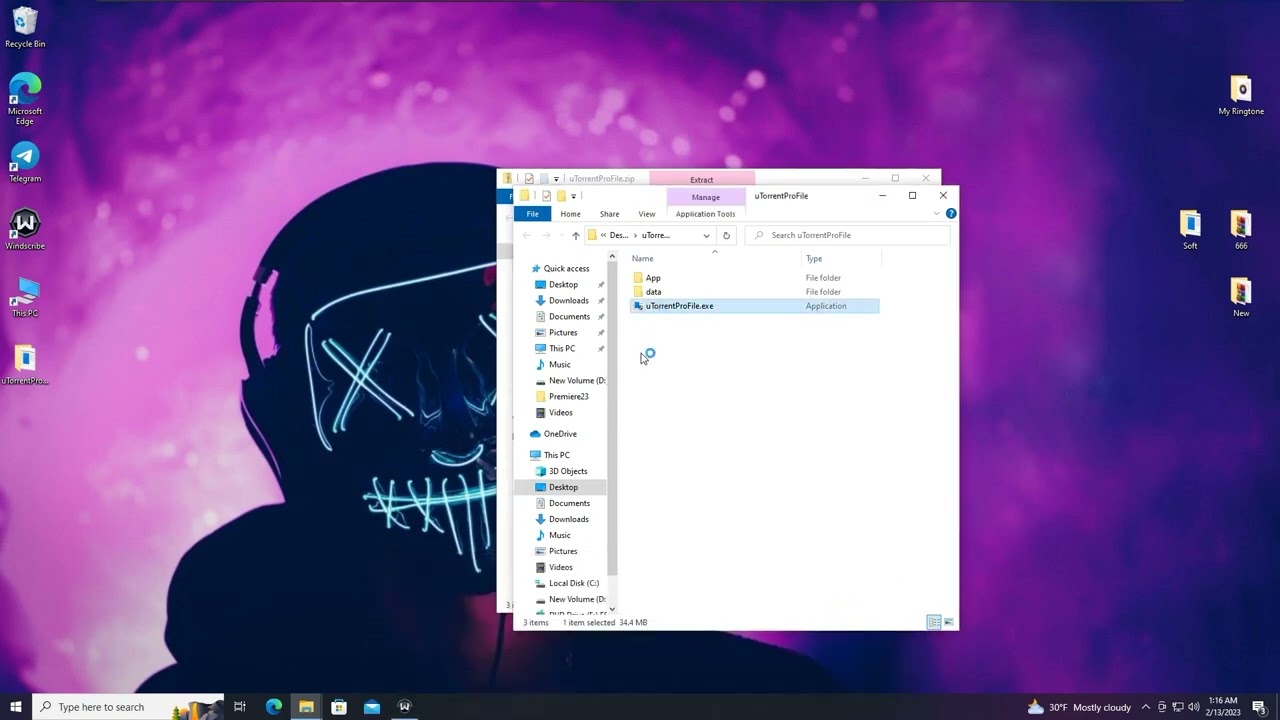1280x720 pixels.
Task: Open the Application Tools tab
Action: click(705, 214)
